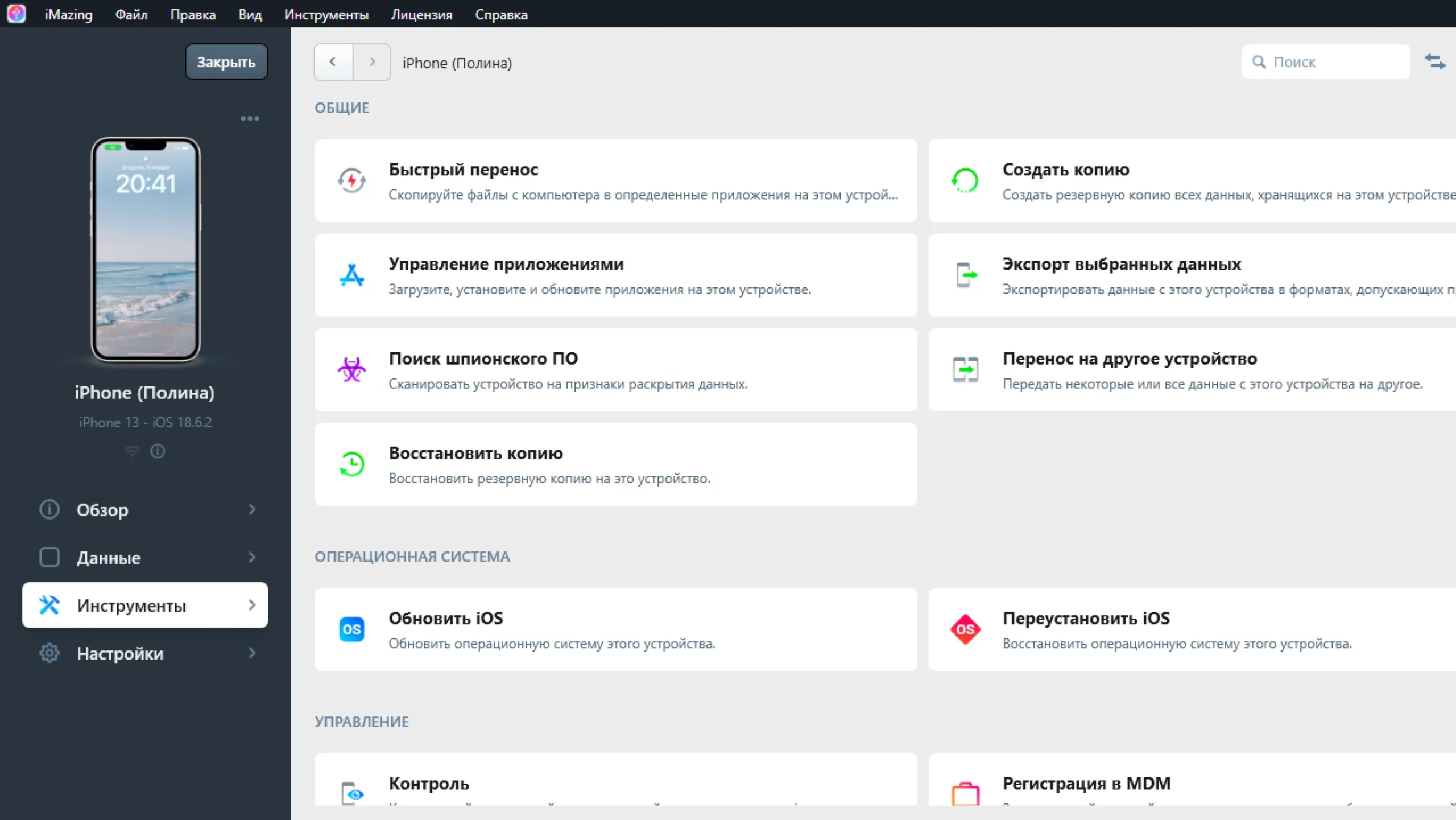
Task: Click the Quick Transfer lightning icon
Action: coord(351,181)
